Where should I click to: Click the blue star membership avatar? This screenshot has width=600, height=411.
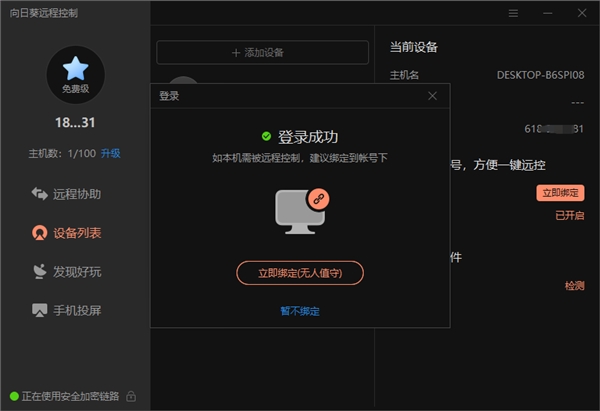(75, 75)
